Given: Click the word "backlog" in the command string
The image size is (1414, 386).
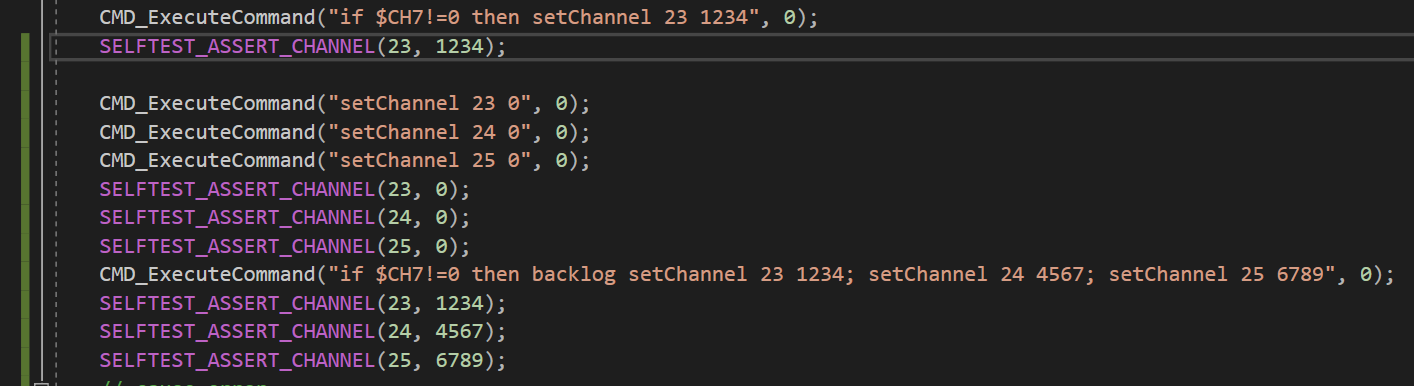Looking at the screenshot, I should pos(574,274).
